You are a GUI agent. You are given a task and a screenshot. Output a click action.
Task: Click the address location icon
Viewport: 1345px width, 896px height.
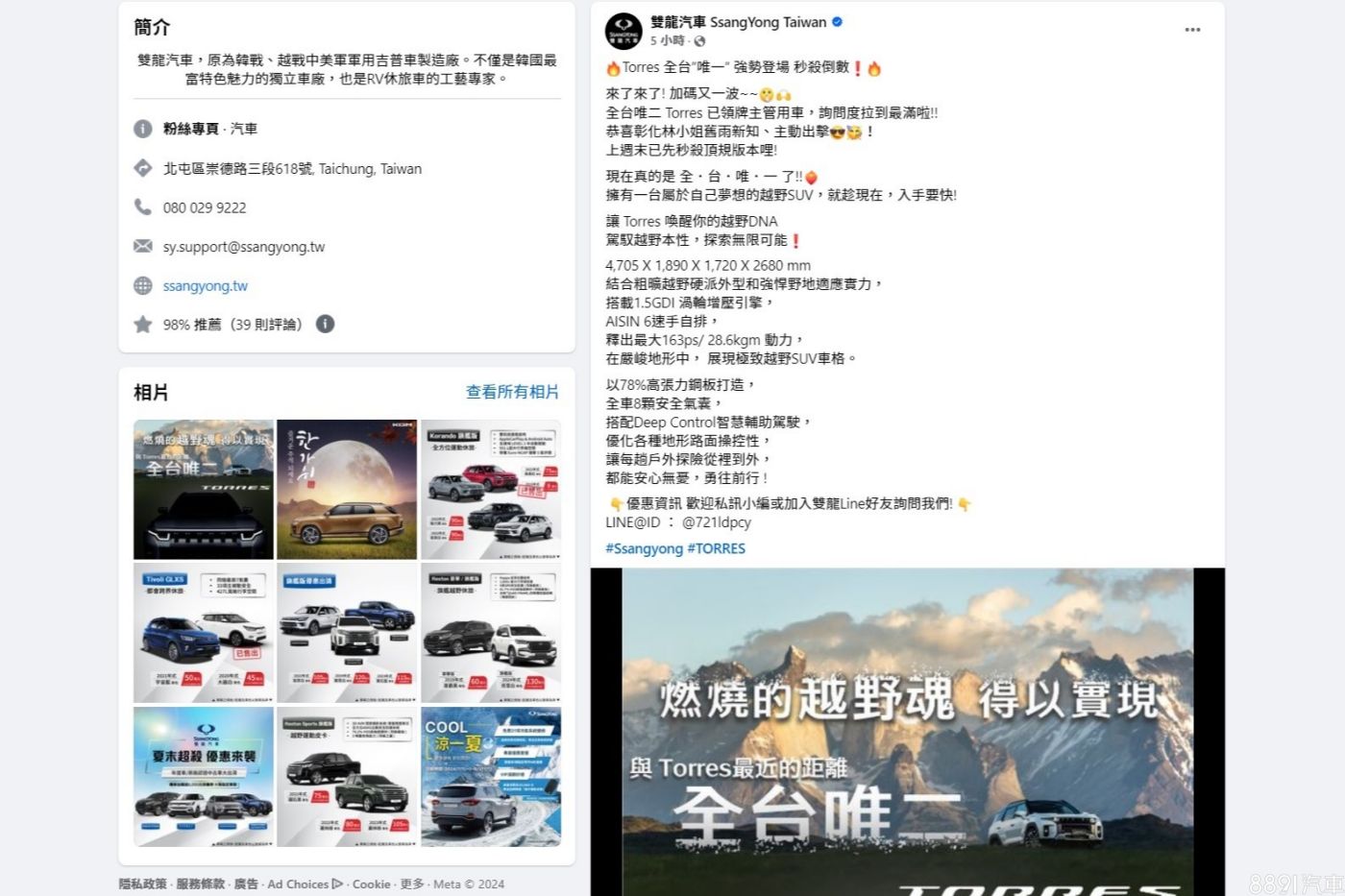pos(143,168)
